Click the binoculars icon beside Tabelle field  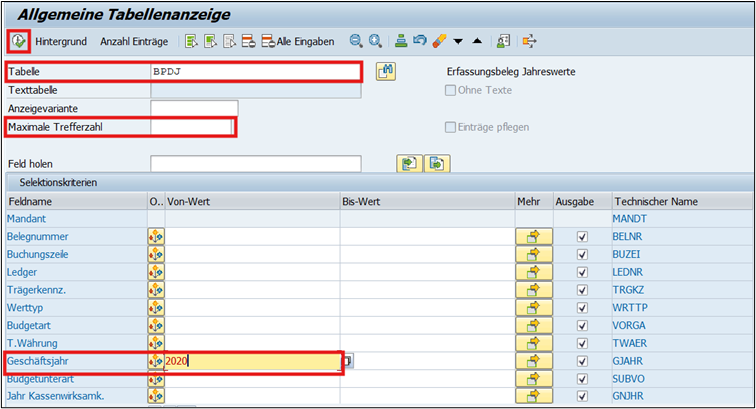(385, 71)
